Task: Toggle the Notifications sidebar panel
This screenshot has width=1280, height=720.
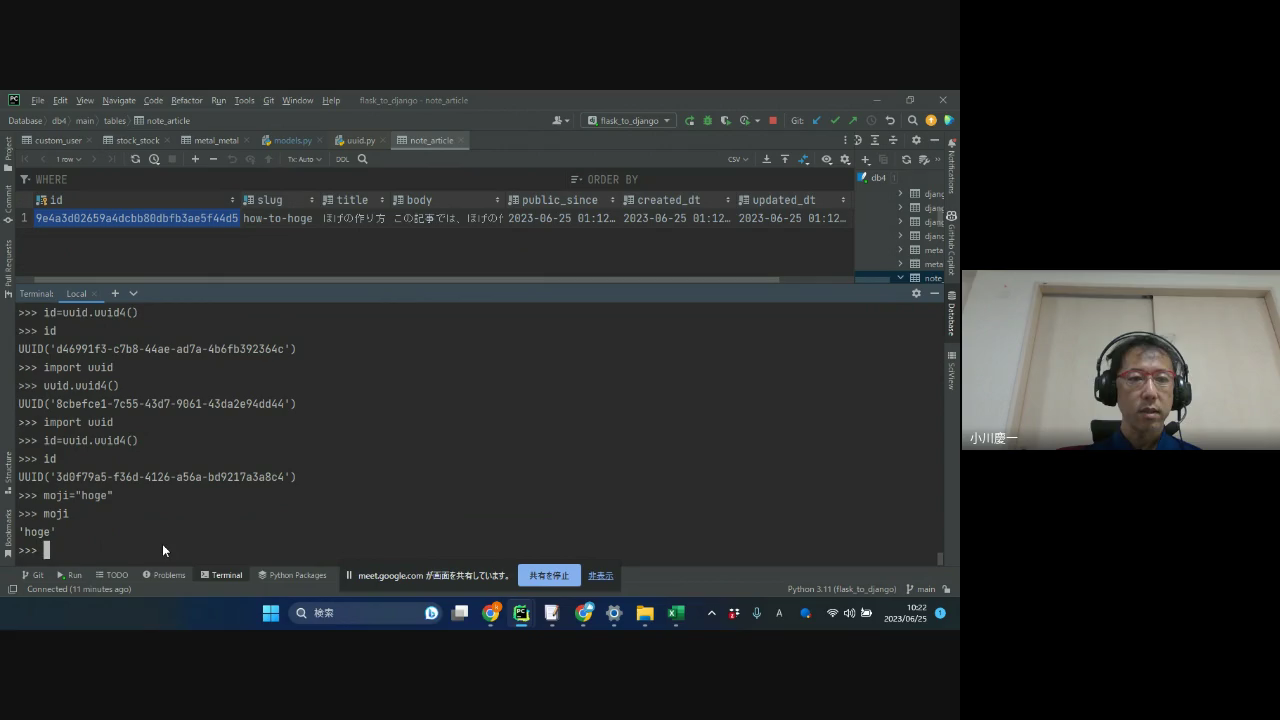Action: click(951, 172)
